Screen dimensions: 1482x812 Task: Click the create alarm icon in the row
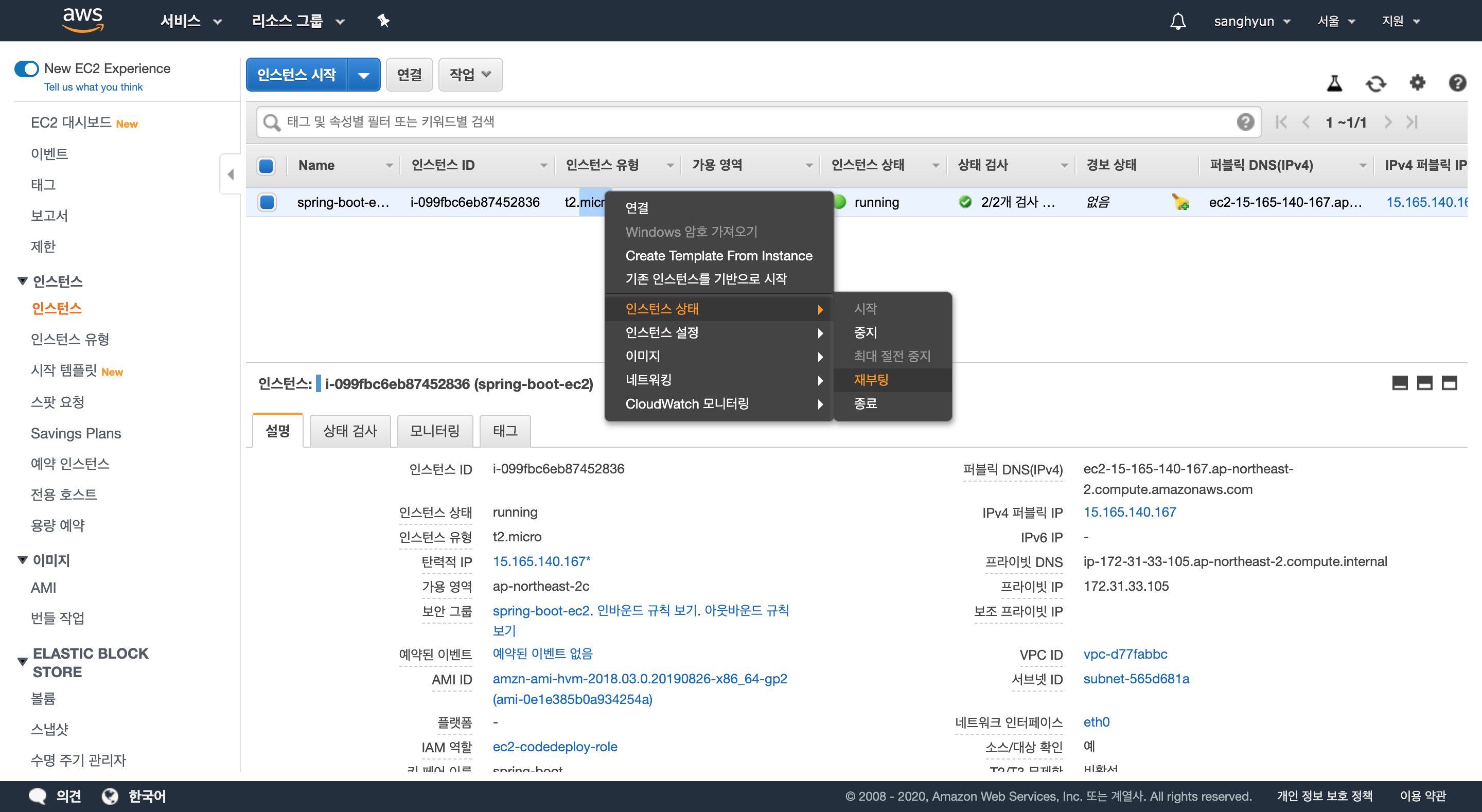1180,202
